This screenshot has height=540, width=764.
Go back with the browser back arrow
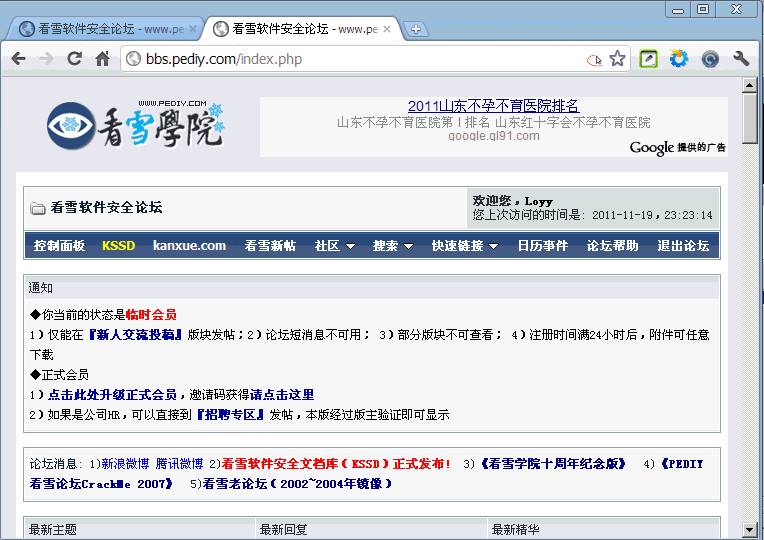click(19, 59)
